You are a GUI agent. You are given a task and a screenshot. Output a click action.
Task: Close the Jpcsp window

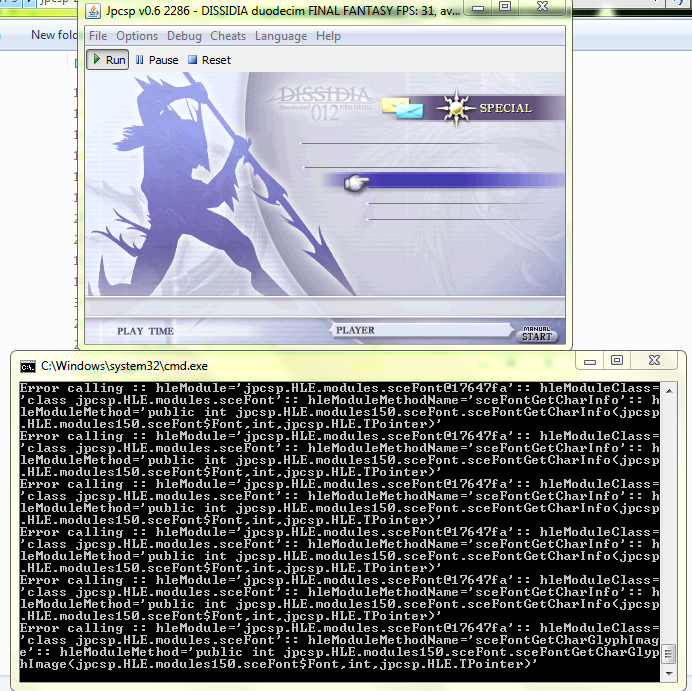pyautogui.click(x=542, y=7)
